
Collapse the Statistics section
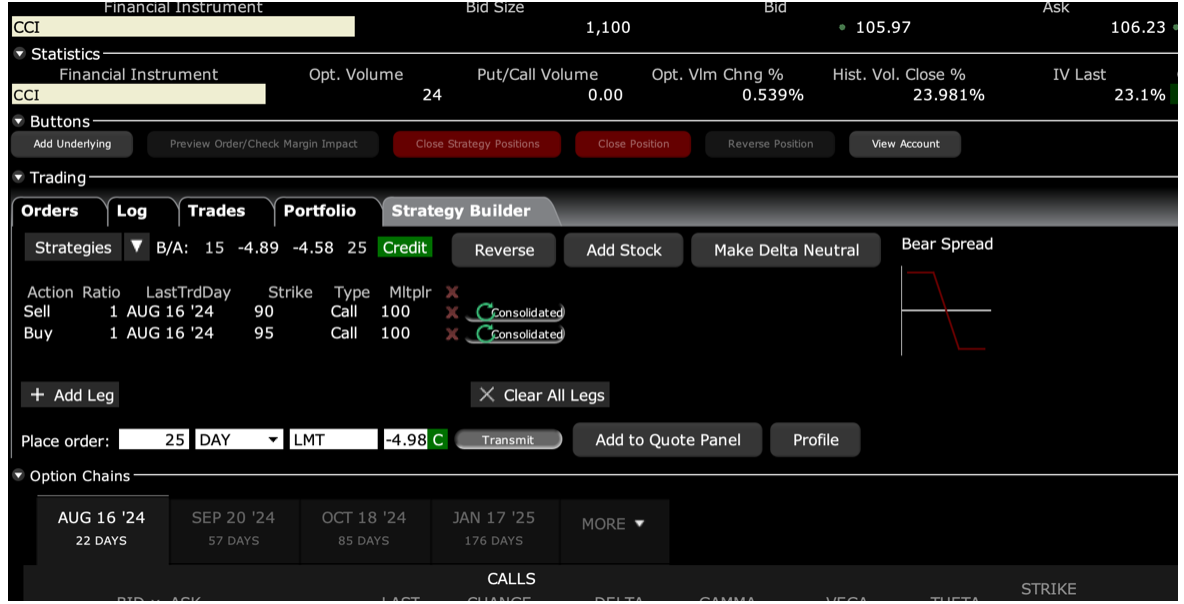(x=19, y=54)
